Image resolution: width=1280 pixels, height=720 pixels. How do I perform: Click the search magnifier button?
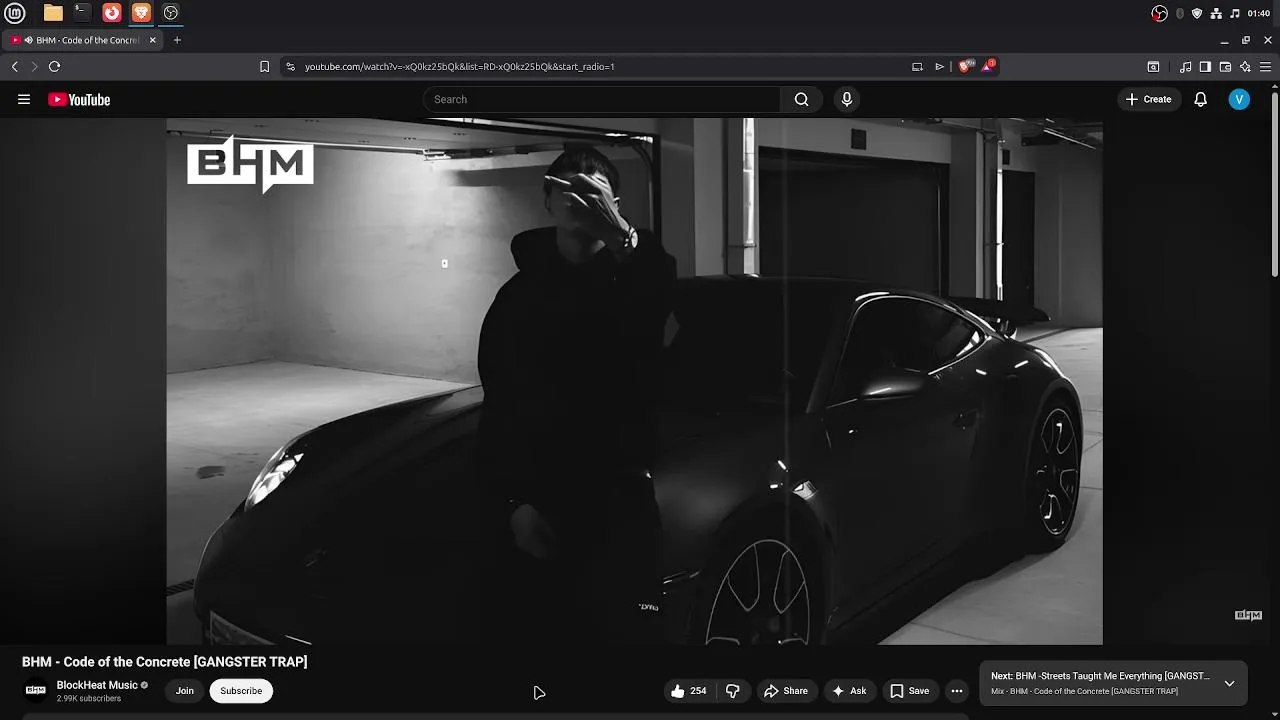[x=801, y=99]
